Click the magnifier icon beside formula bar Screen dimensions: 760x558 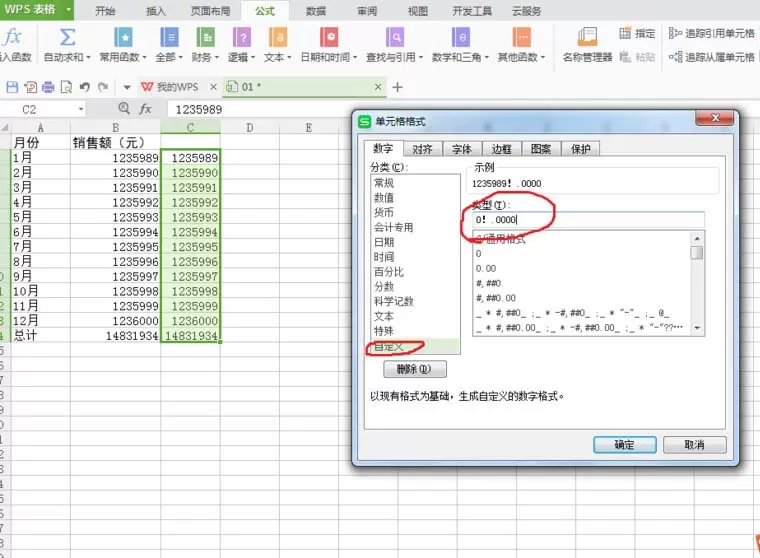(124, 109)
